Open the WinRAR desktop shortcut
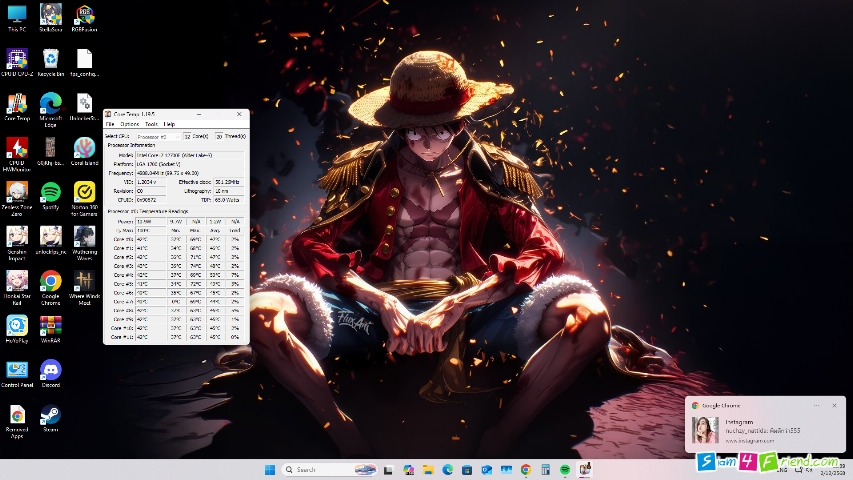This screenshot has height=480, width=853. [51, 329]
